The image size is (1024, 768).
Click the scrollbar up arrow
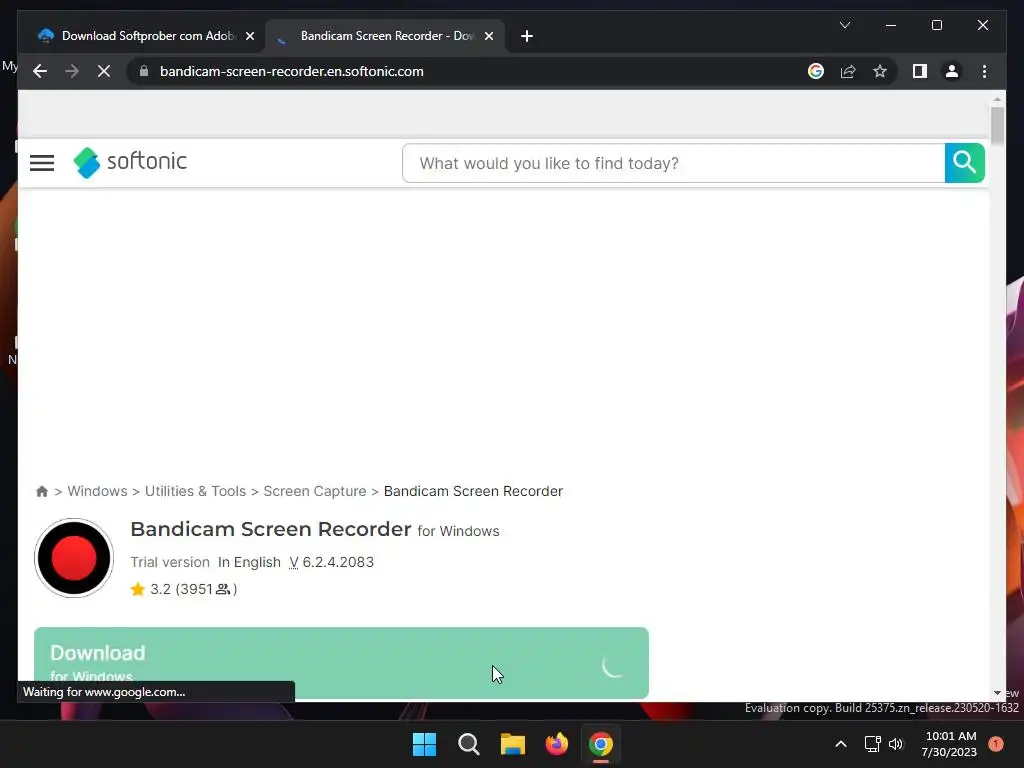pos(997,99)
